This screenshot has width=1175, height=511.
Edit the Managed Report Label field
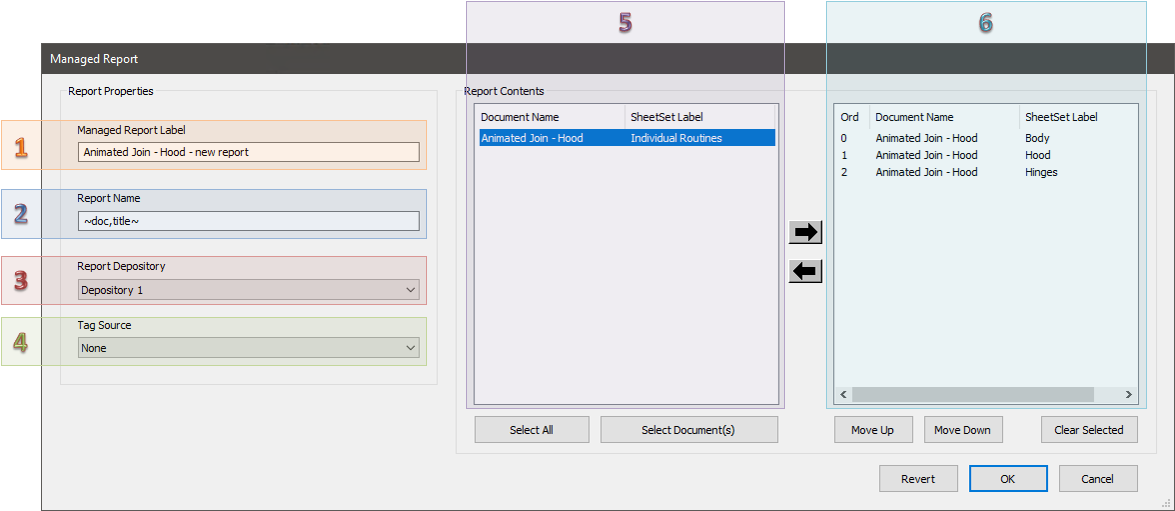point(248,152)
